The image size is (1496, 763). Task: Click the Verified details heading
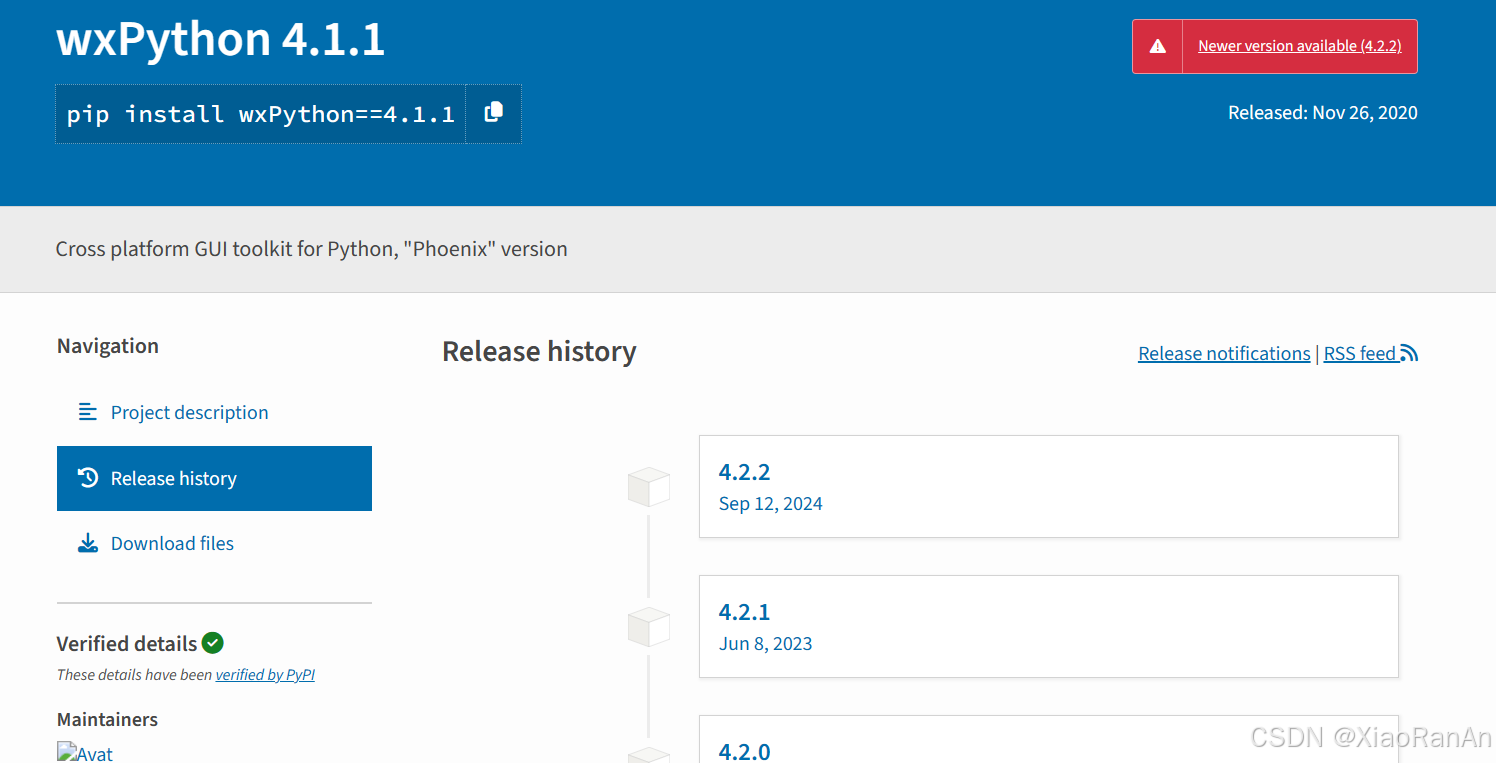point(127,644)
